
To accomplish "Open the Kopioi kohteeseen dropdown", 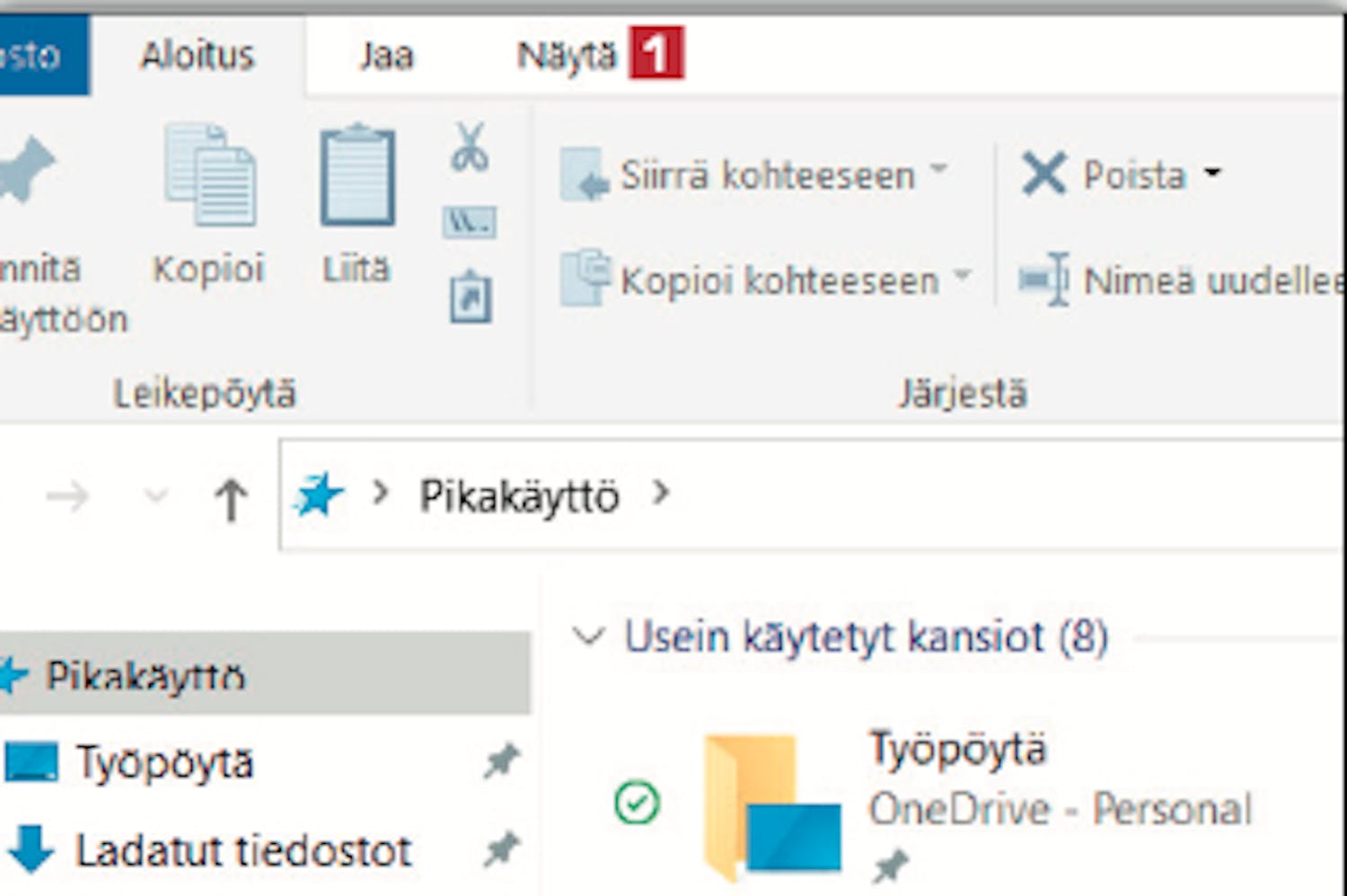I will coord(963,274).
